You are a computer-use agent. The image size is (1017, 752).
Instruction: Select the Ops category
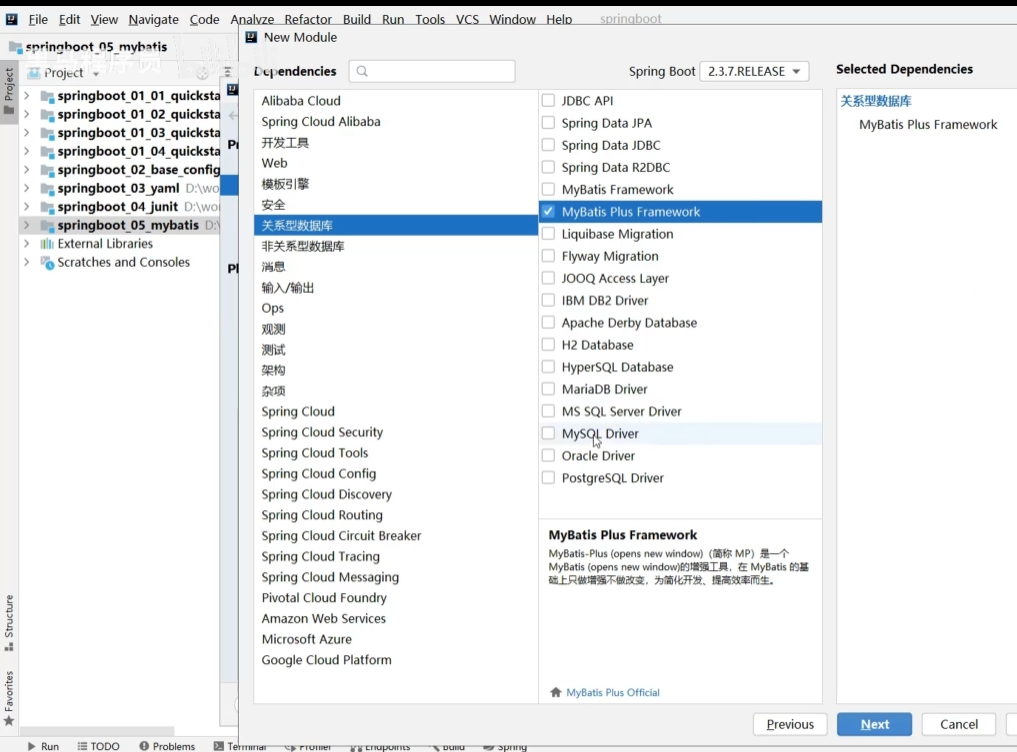point(396,308)
